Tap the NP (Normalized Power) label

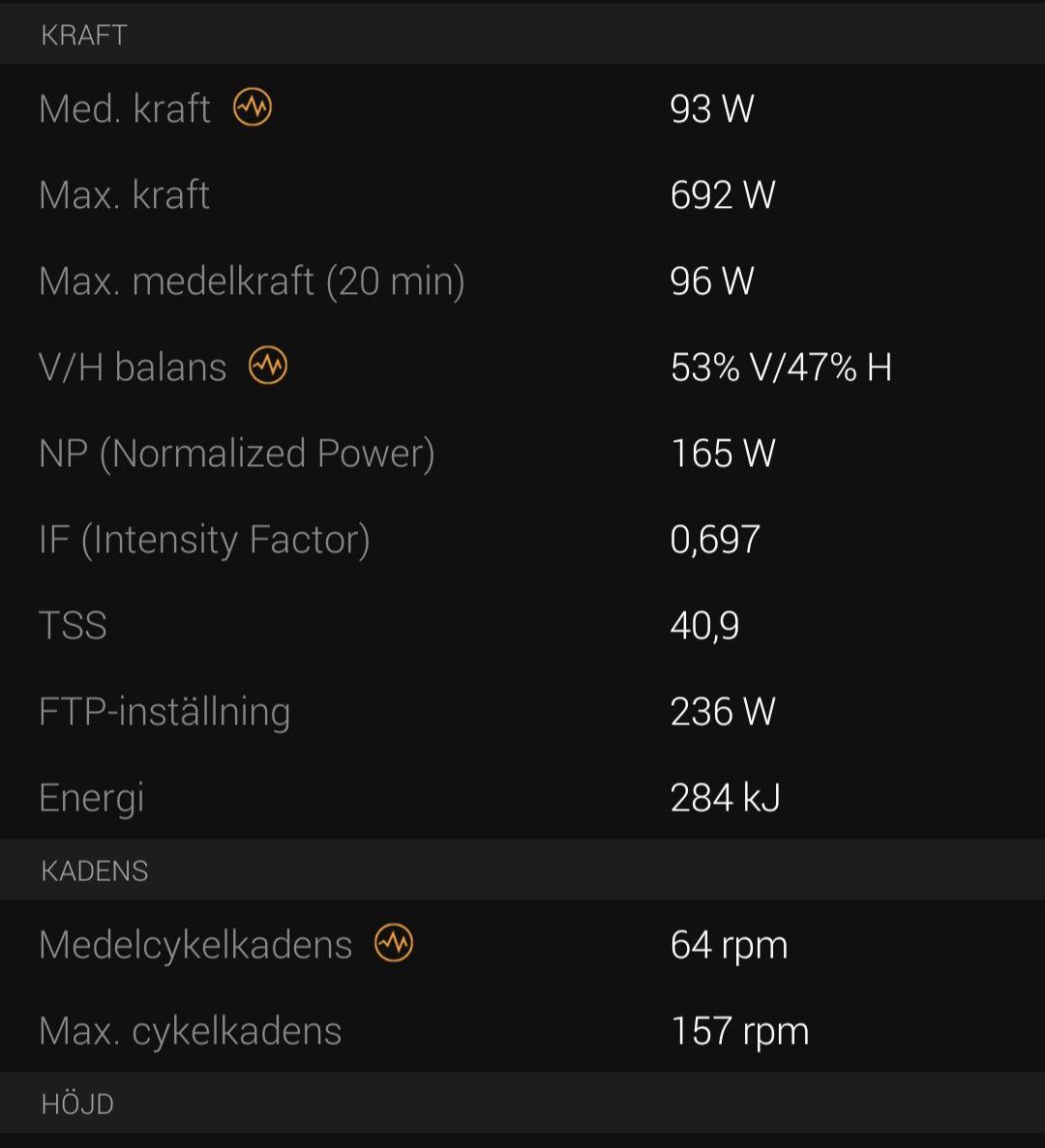tap(237, 454)
